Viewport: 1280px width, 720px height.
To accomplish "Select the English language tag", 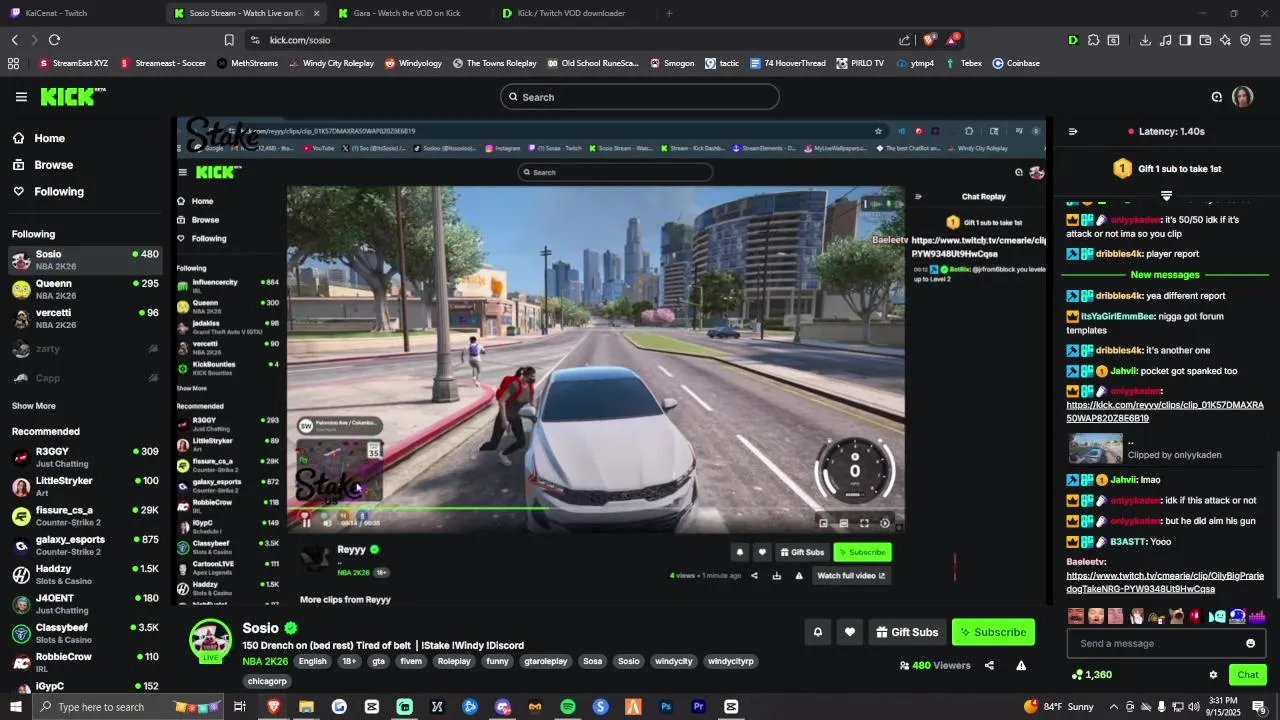I will click(312, 661).
